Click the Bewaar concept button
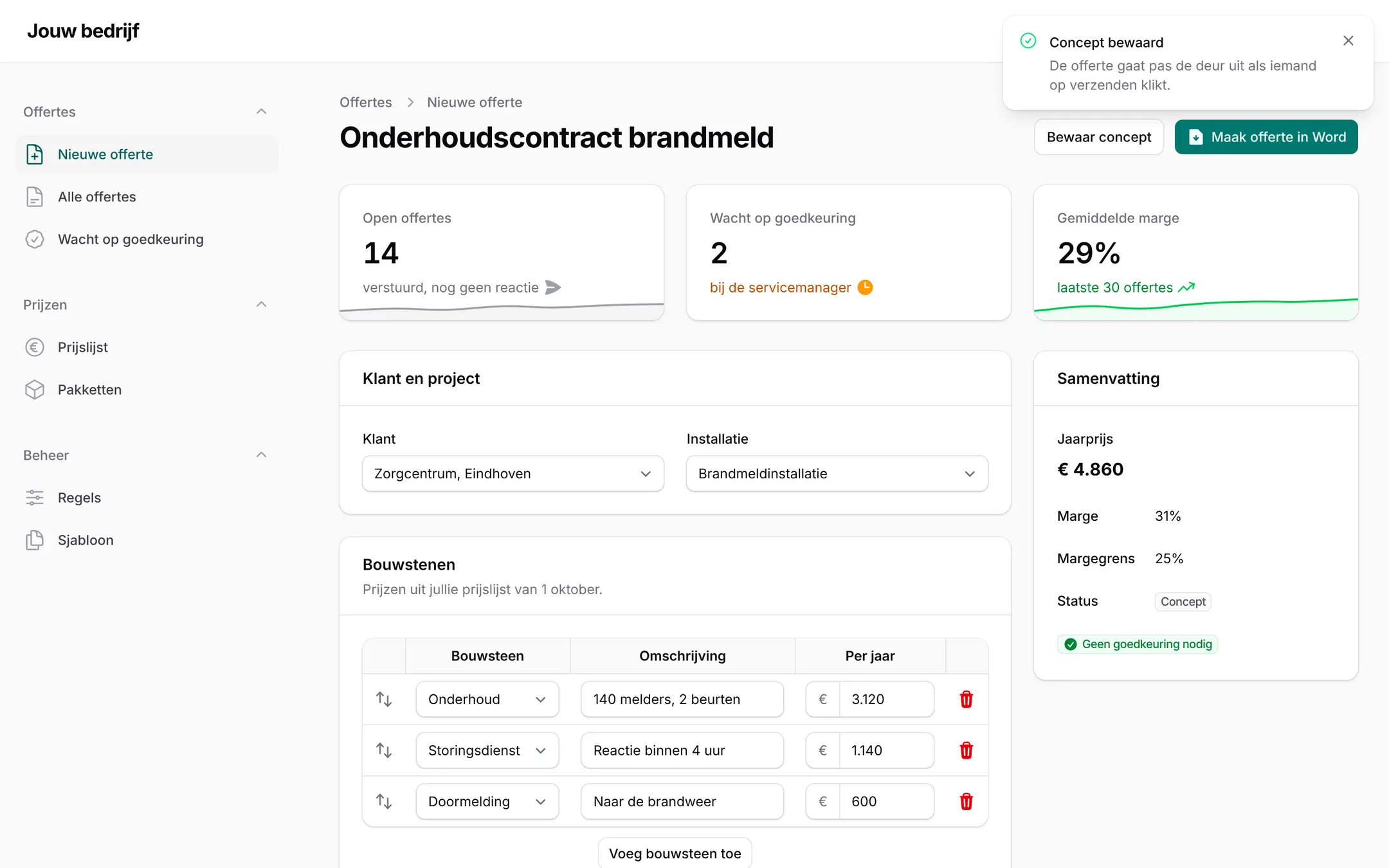 tap(1099, 137)
